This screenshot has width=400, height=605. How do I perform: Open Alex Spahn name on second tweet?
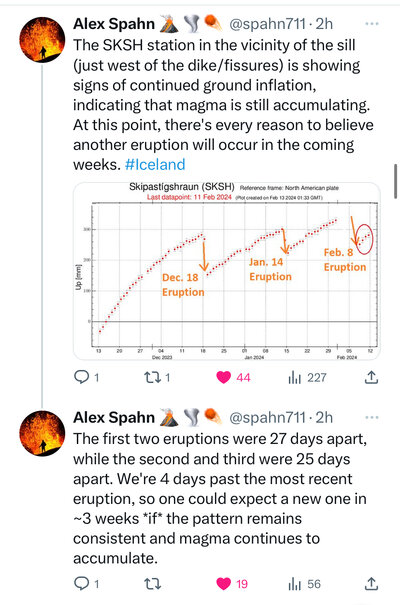click(114, 417)
